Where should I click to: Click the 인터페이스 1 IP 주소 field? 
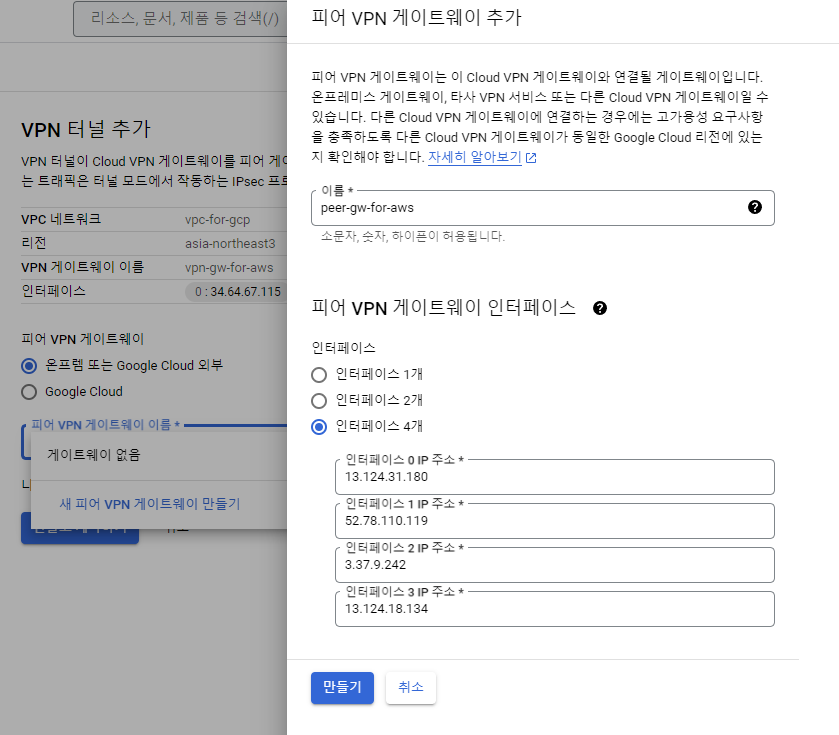(x=554, y=520)
